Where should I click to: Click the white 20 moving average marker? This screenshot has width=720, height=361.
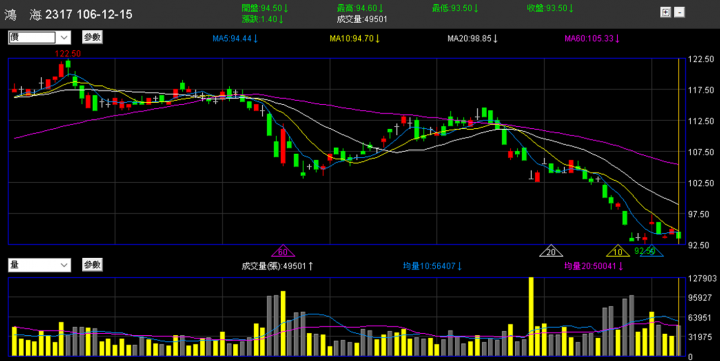click(551, 251)
